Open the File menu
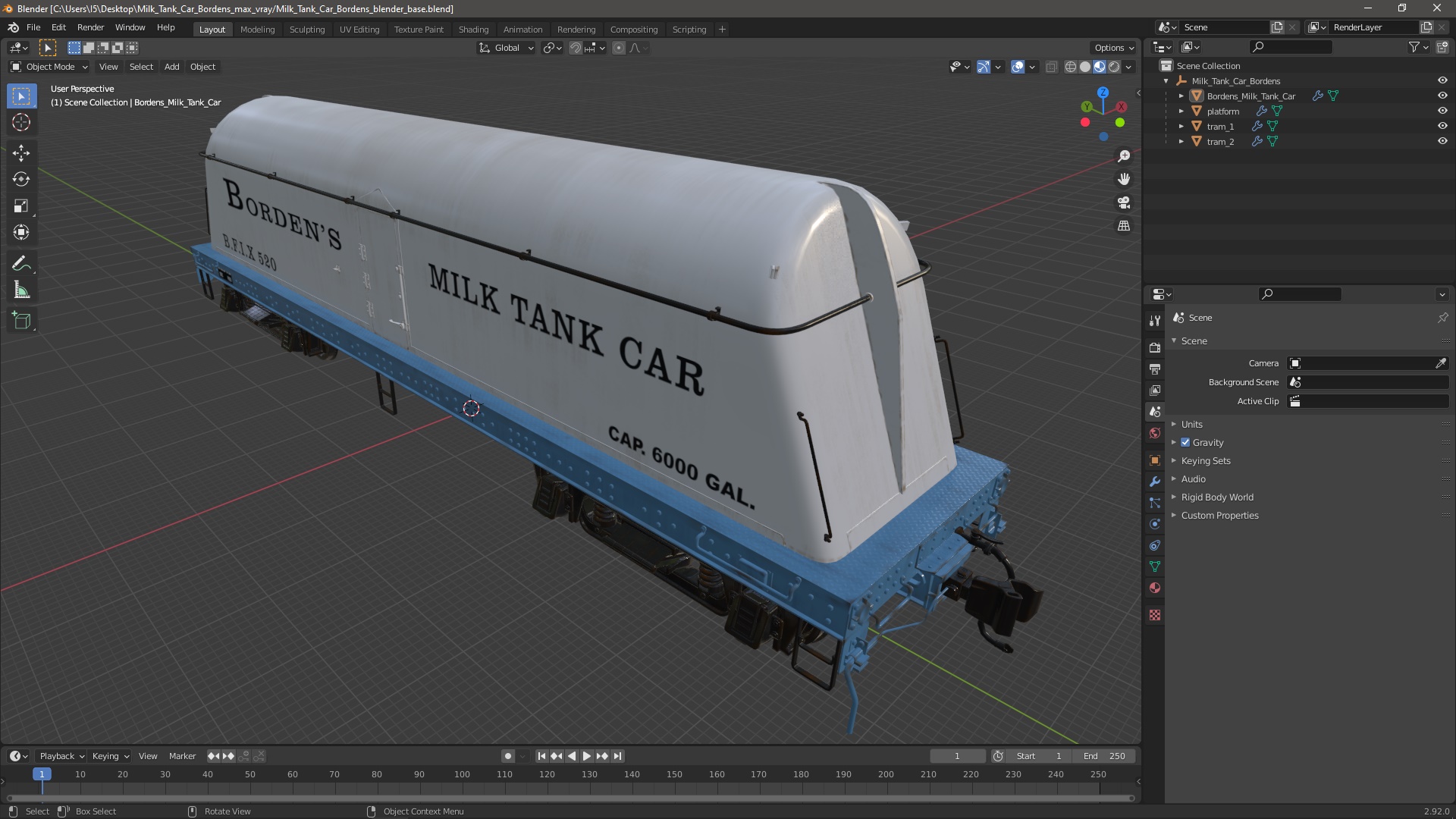The height and width of the screenshot is (819, 1456). click(x=33, y=27)
